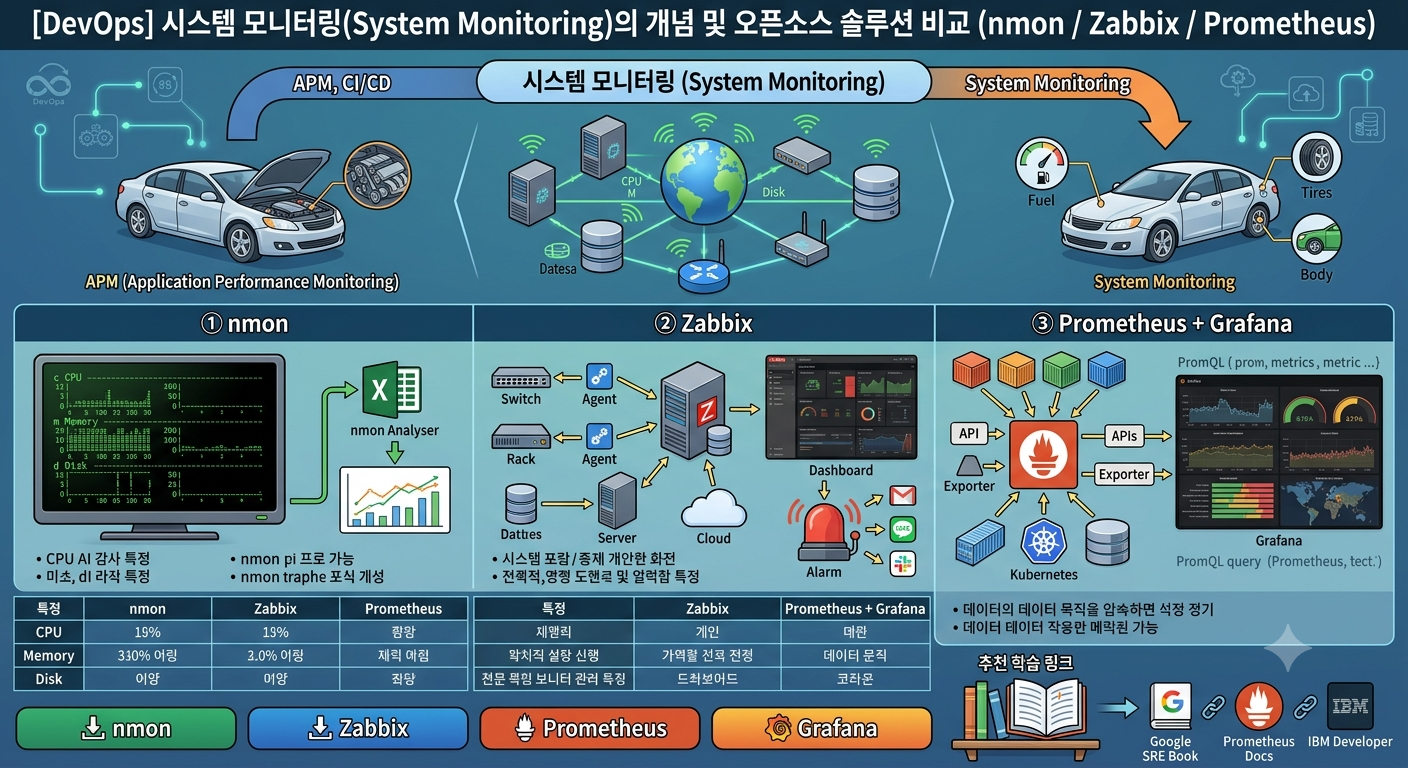Click the Slack icon beside Alarm
Screen dimensions: 1408x768
[903, 563]
